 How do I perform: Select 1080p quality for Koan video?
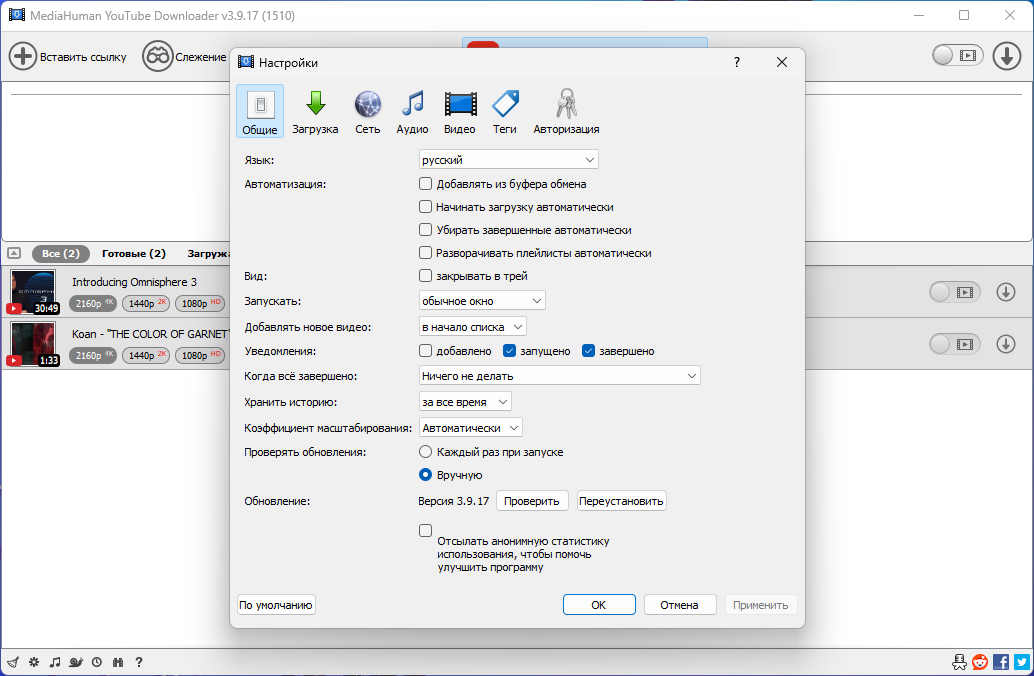point(200,355)
